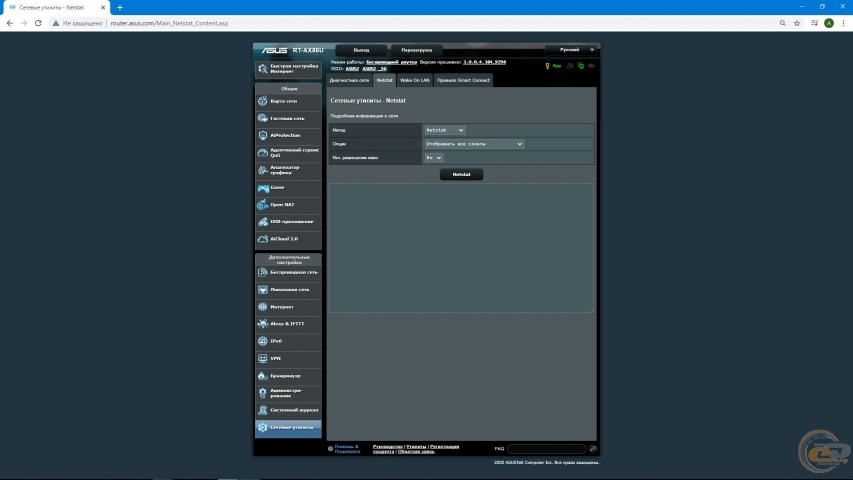
Task: Reload the router page
Action: point(38,23)
